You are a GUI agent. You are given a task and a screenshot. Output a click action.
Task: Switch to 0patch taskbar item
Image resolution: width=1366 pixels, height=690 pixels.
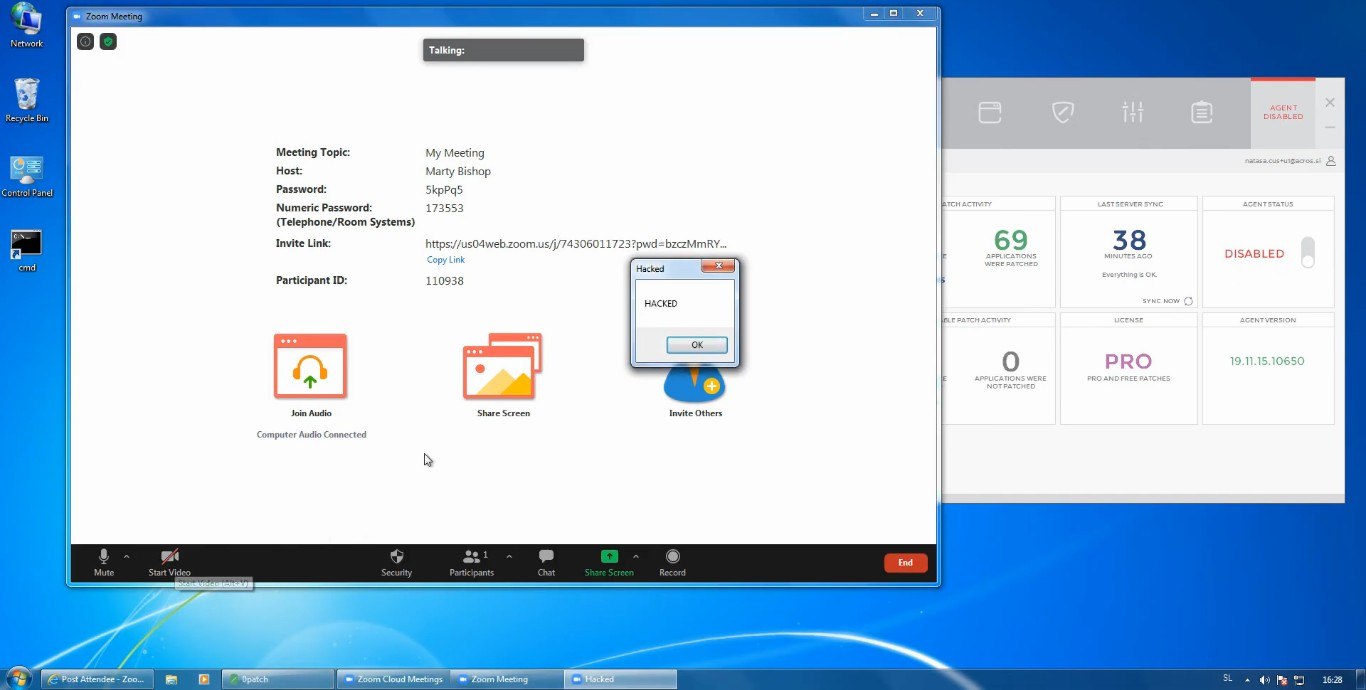tap(277, 679)
